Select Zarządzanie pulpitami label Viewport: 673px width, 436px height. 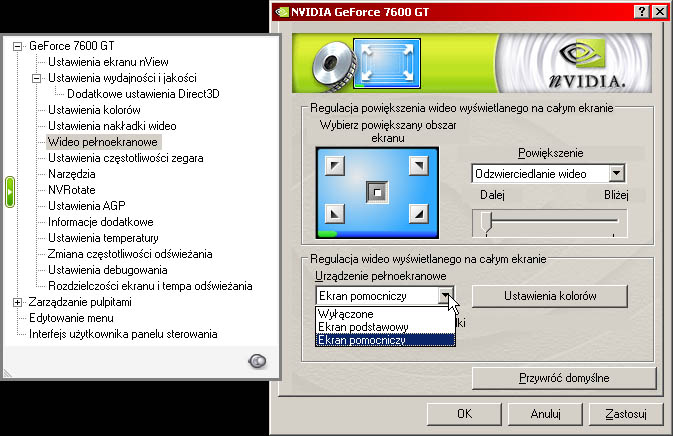[80, 303]
